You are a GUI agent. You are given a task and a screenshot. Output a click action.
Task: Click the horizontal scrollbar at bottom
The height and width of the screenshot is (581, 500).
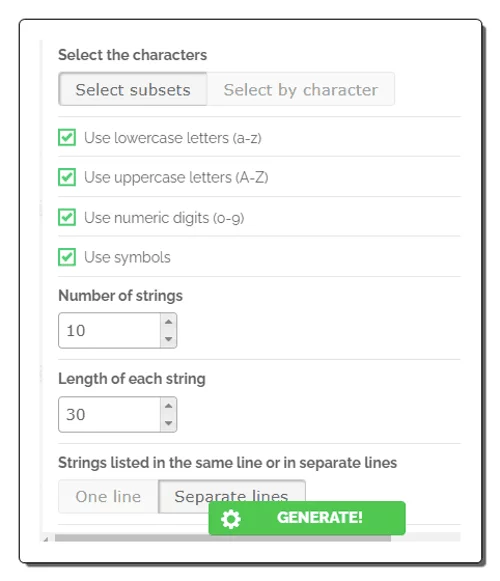[x=222, y=538]
